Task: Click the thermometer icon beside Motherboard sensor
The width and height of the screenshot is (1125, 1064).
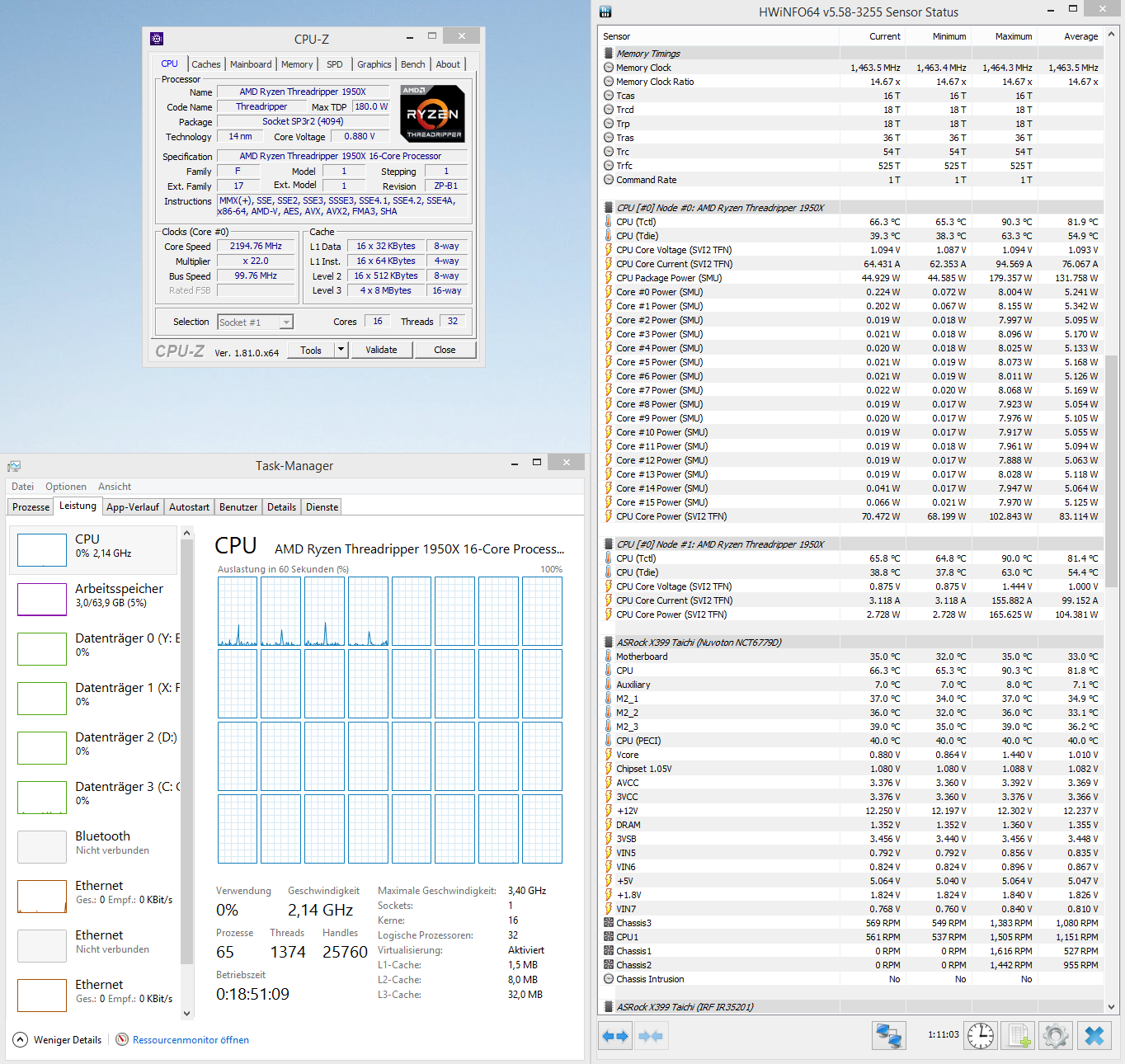Action: 609,657
